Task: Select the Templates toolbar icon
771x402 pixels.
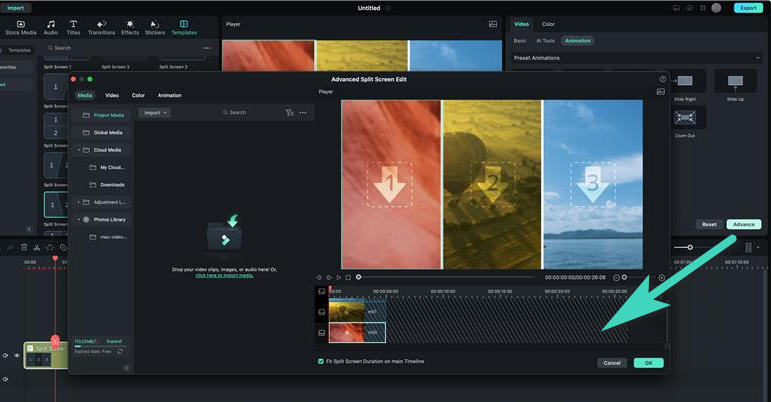Action: click(x=184, y=28)
